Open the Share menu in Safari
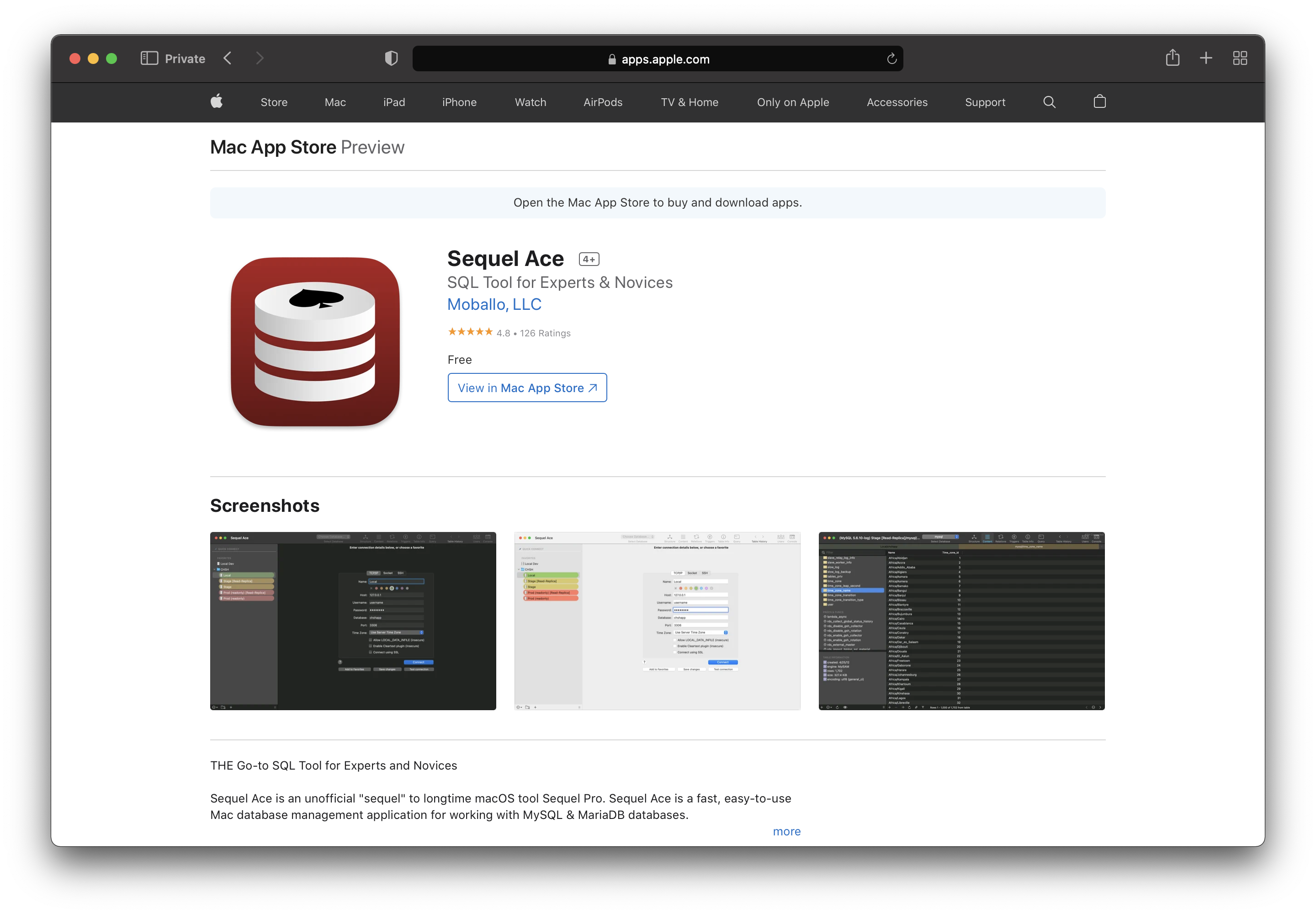Image resolution: width=1316 pixels, height=914 pixels. point(1172,58)
